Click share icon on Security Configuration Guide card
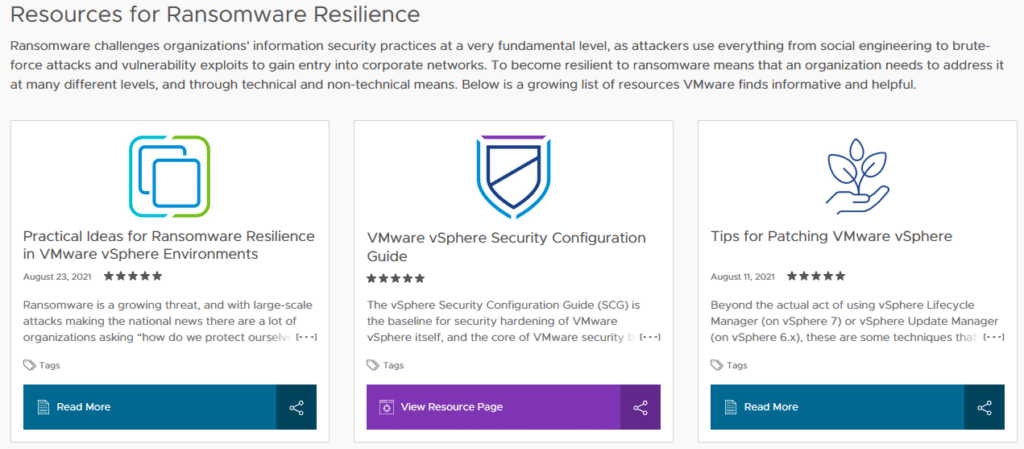1024x449 pixels. tap(640, 407)
